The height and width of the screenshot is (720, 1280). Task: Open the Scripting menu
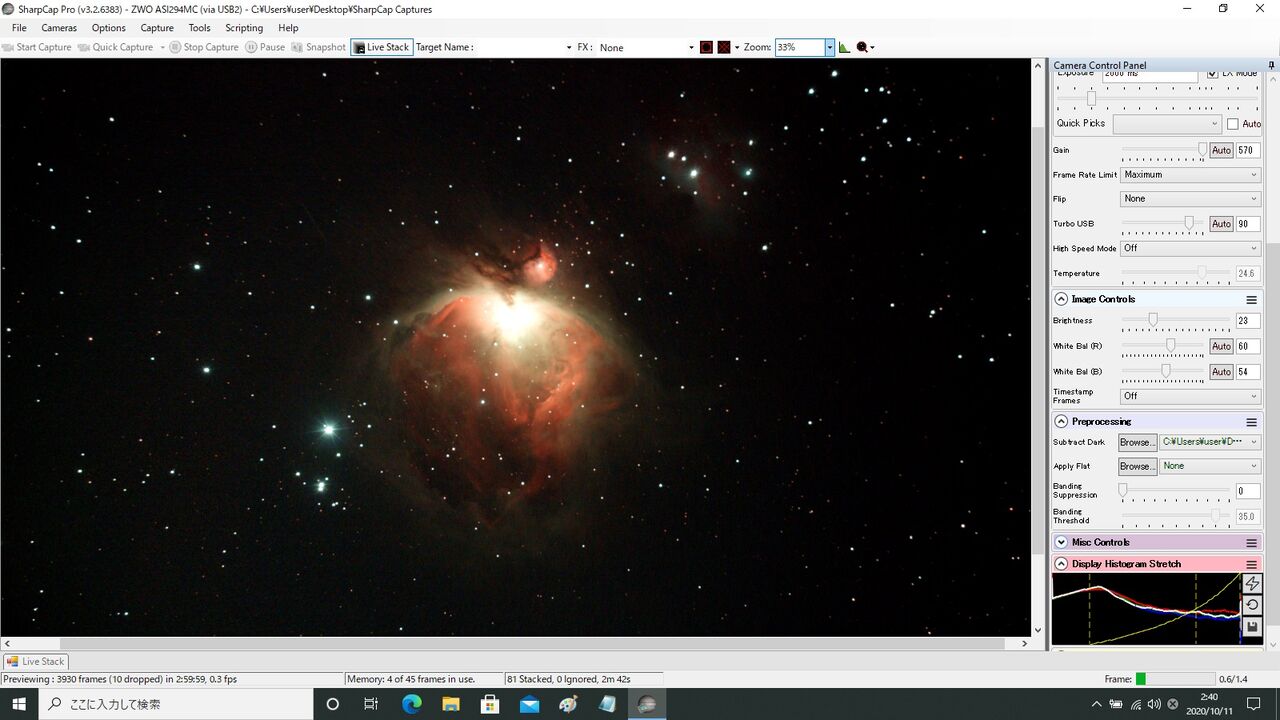pos(244,28)
